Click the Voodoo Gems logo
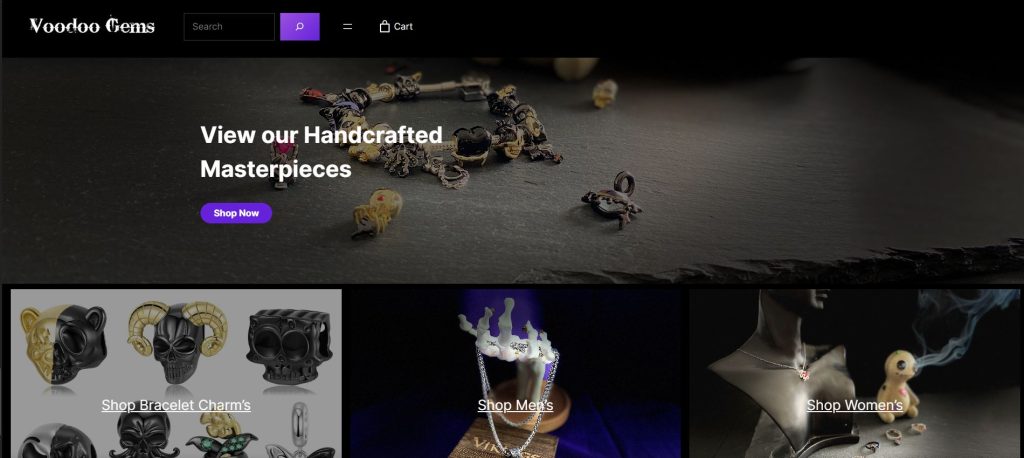The width and height of the screenshot is (1024, 458). (92, 25)
